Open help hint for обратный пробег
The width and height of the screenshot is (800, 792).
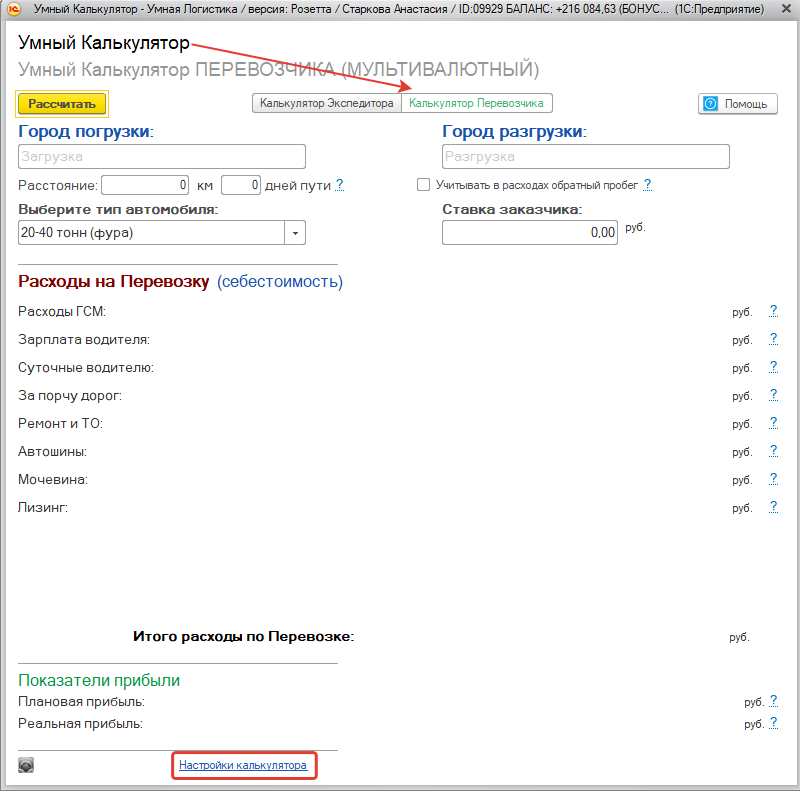coord(647,185)
